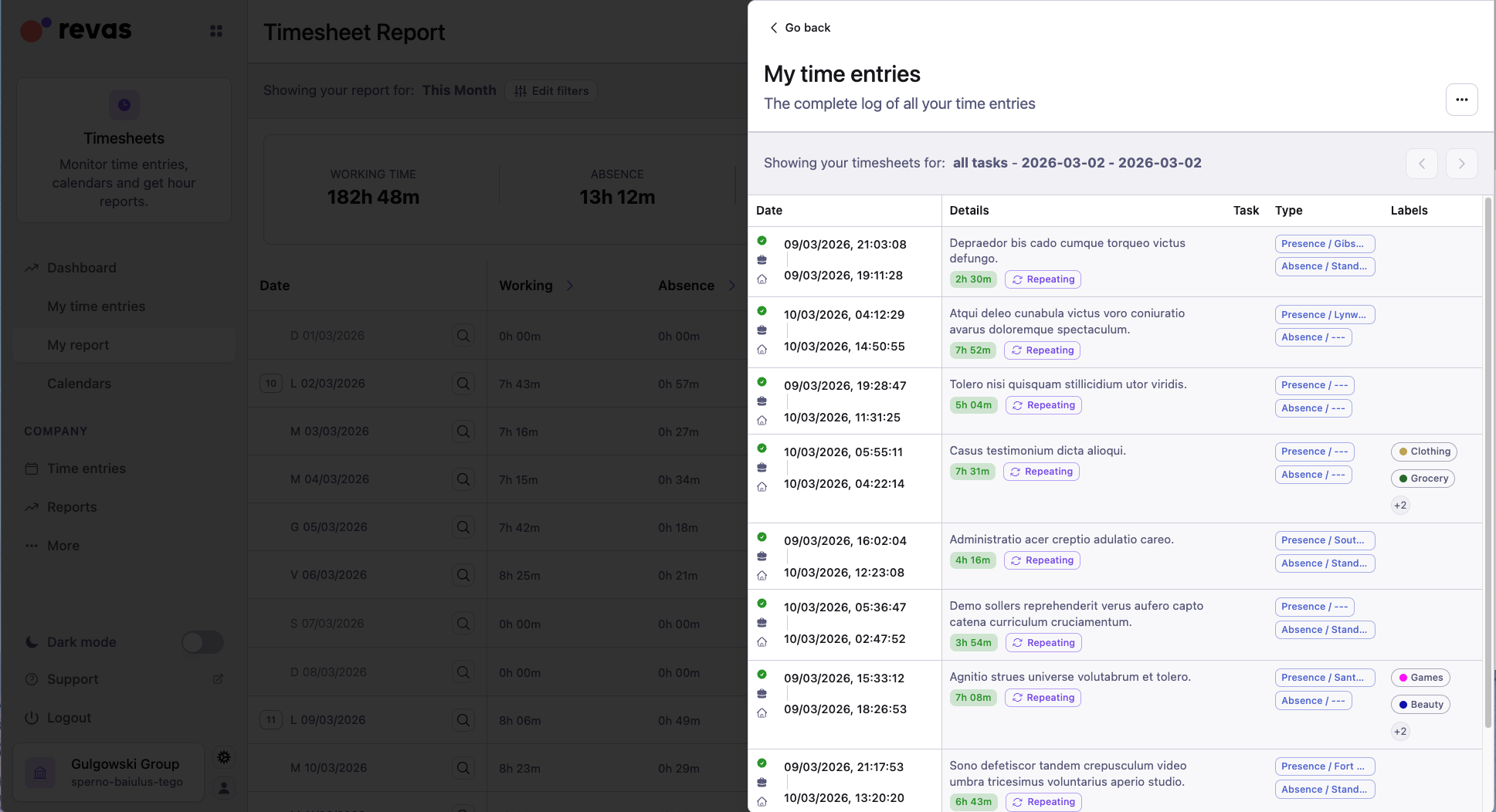Enable Dark mode

[x=202, y=641]
